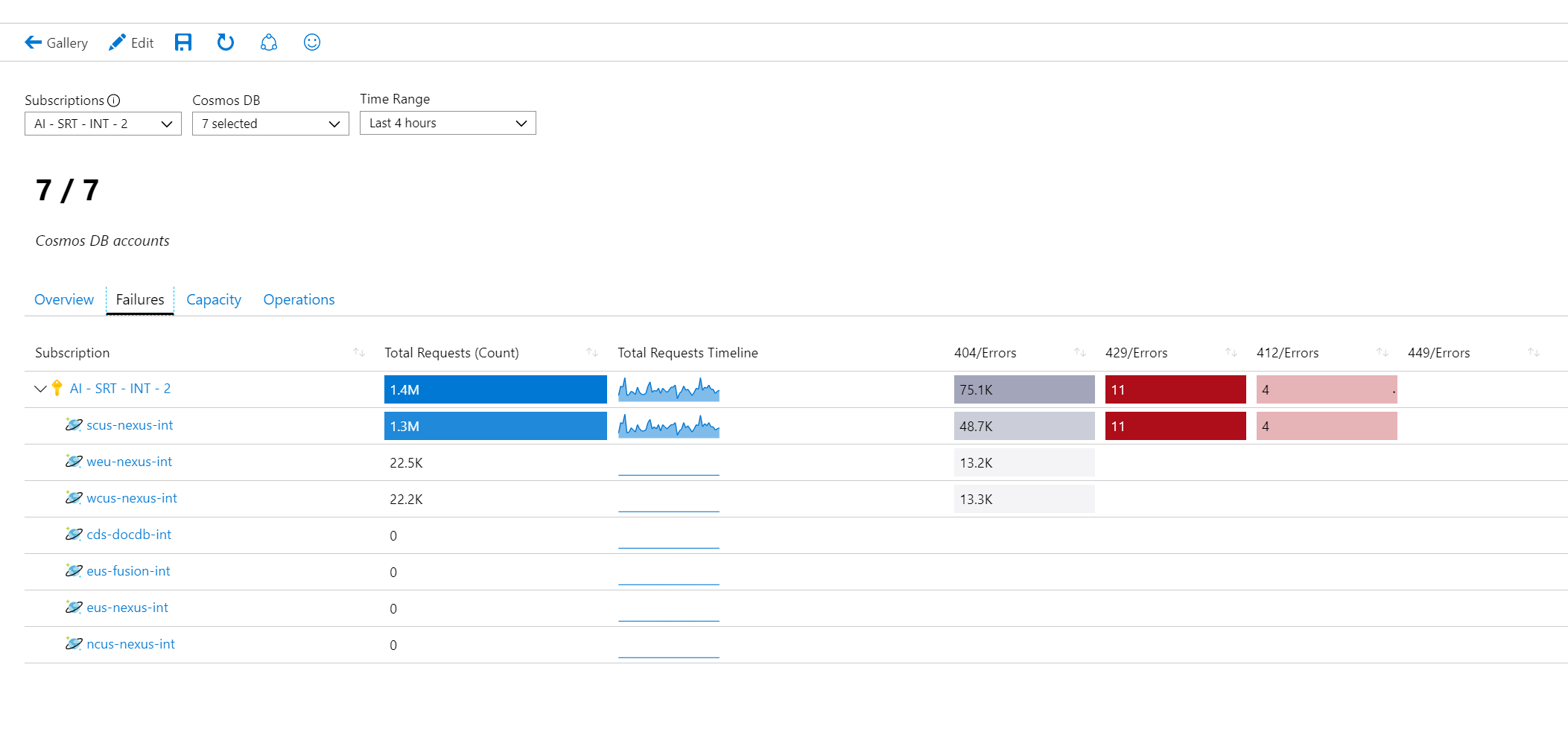Image resolution: width=1568 pixels, height=752 pixels.
Task: Click the 22.2K total requests value
Action: 406,499
